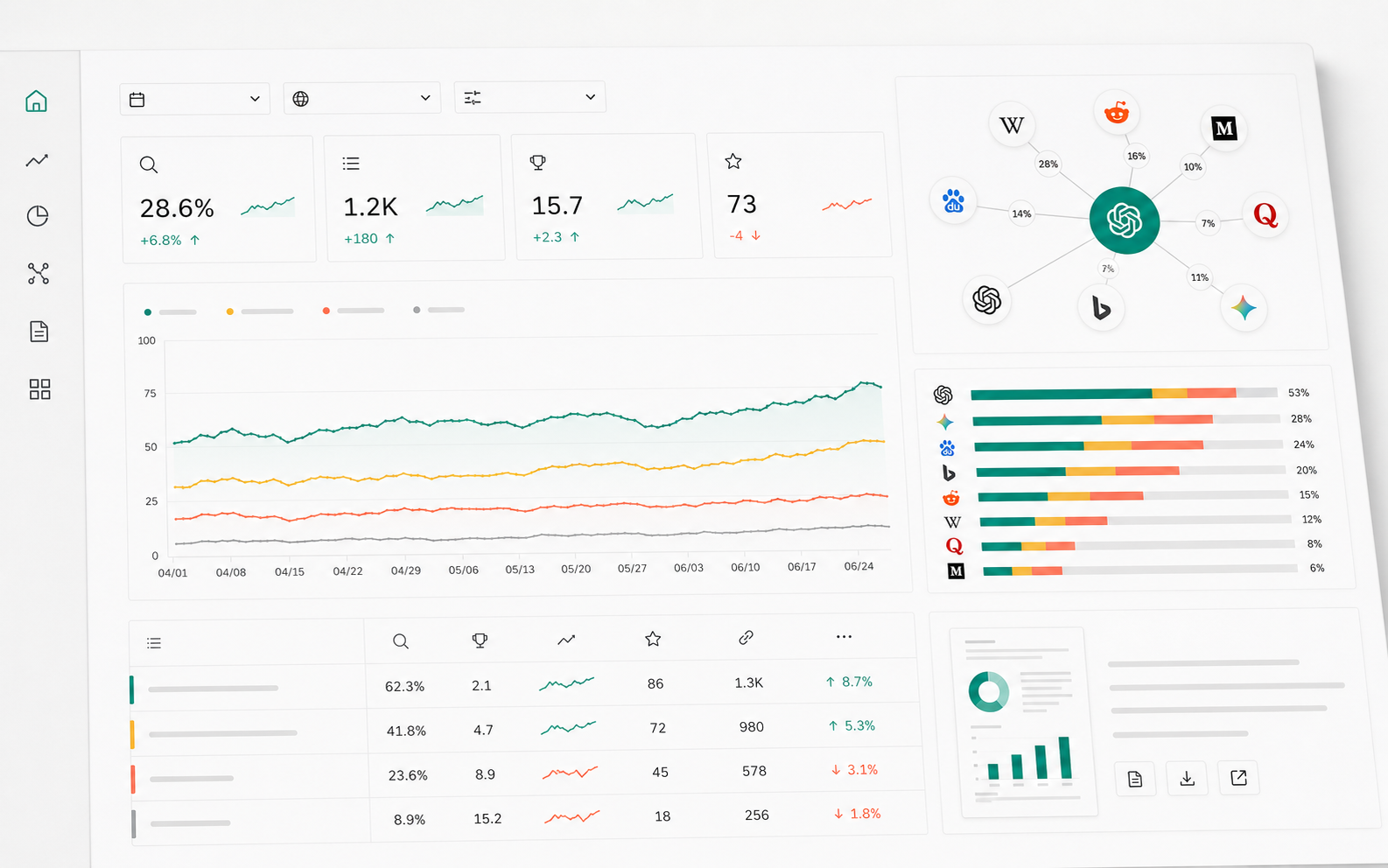
Task: Click the 5.3% increase value in the table
Action: coord(852,725)
